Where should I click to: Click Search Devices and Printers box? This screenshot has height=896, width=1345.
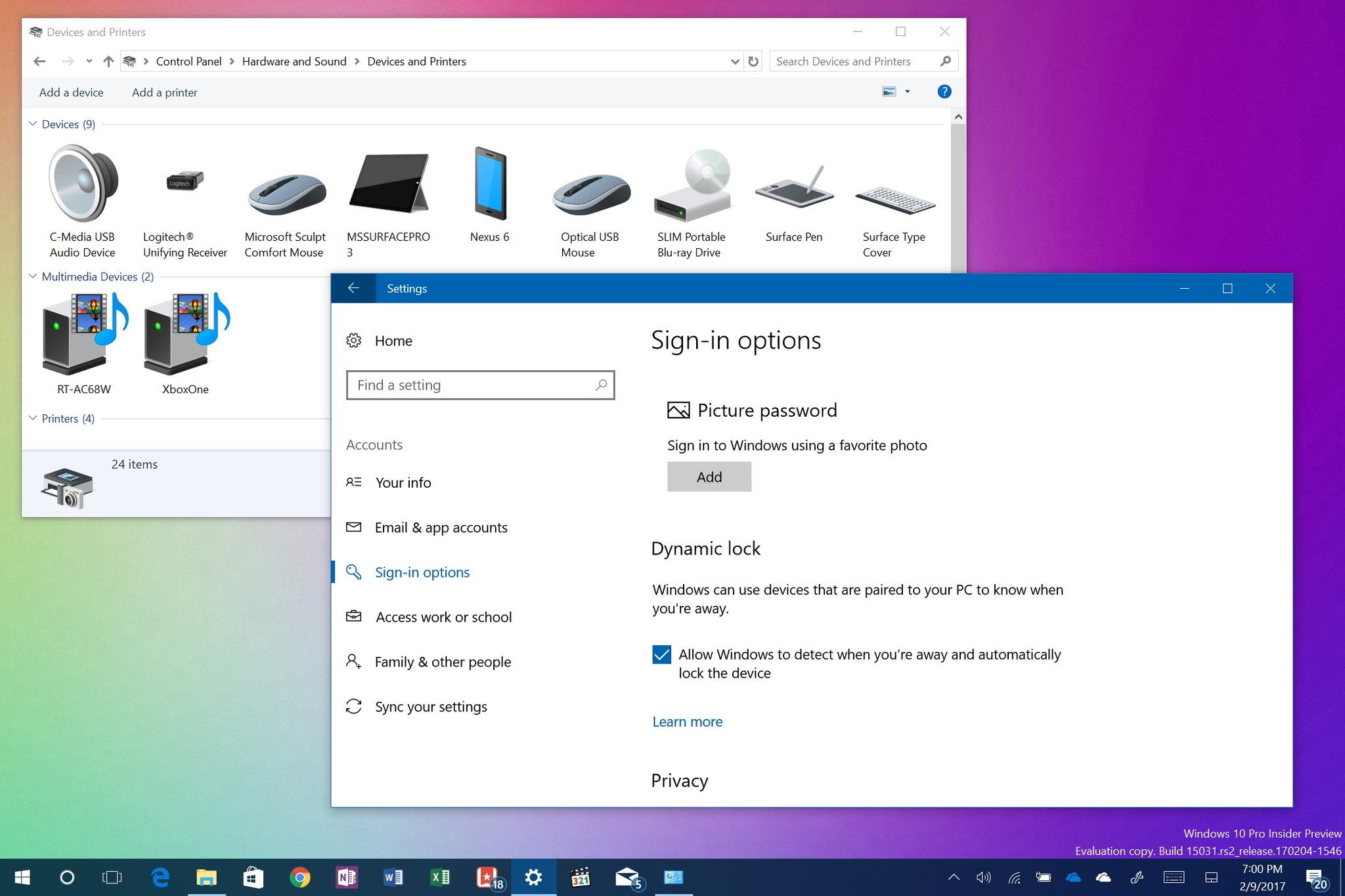pyautogui.click(x=864, y=61)
